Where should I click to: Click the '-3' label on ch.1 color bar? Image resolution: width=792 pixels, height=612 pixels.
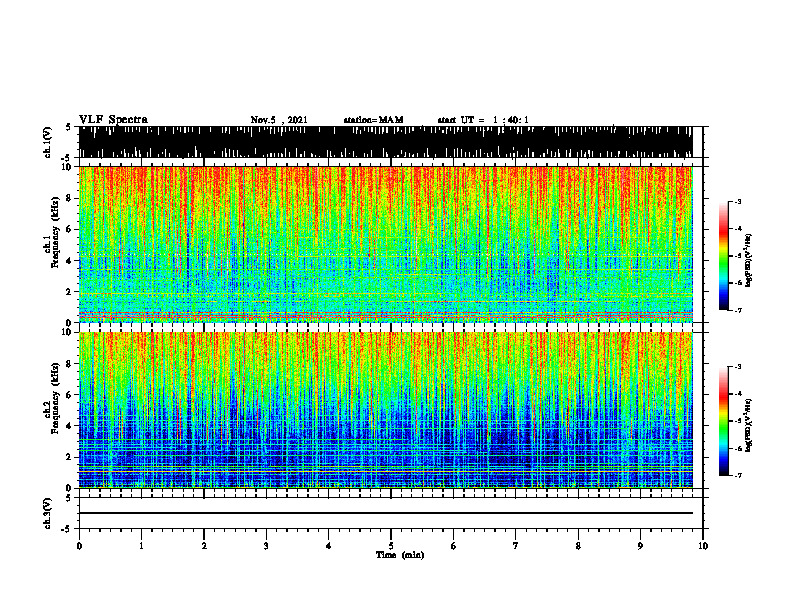tap(737, 201)
